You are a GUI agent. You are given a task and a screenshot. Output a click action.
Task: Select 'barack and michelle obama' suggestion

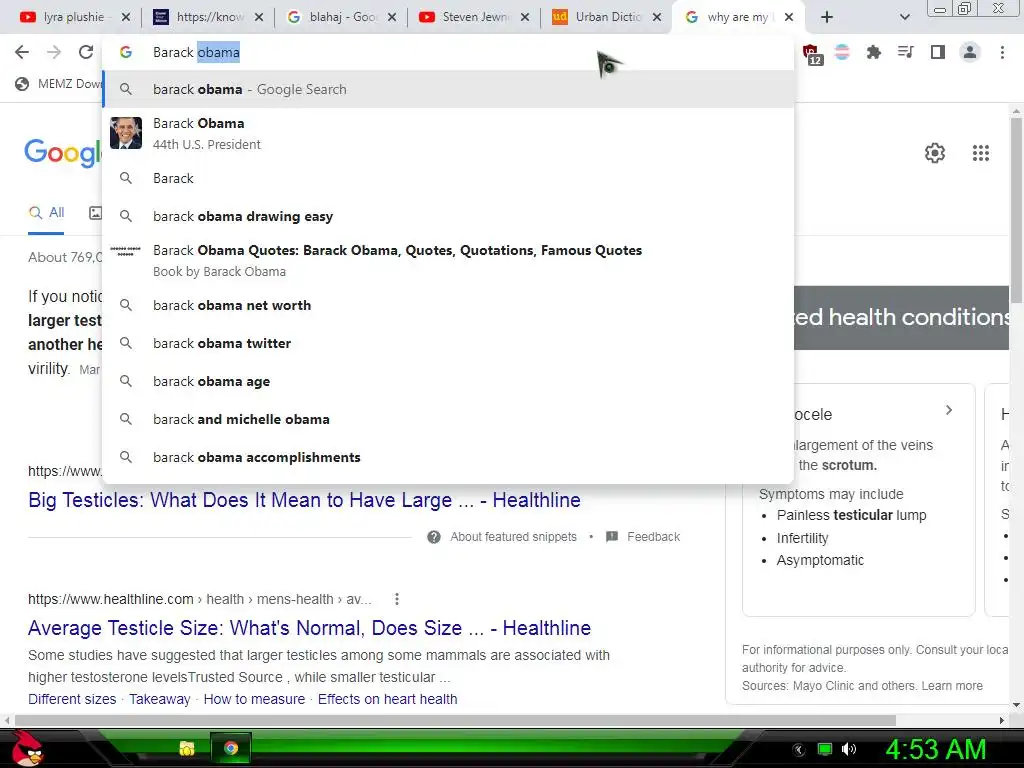449,419
